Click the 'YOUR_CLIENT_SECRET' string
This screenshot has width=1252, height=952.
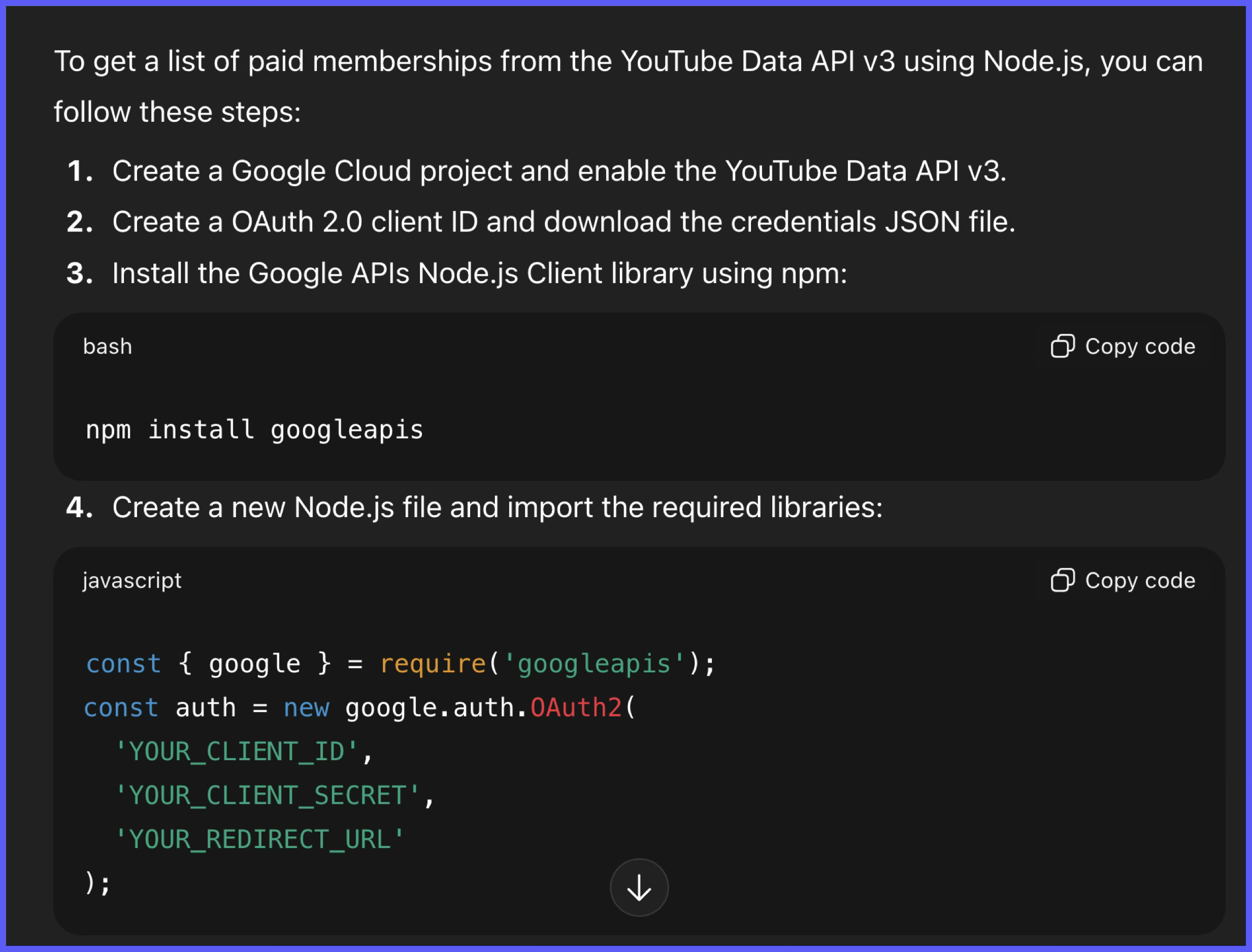pos(268,795)
